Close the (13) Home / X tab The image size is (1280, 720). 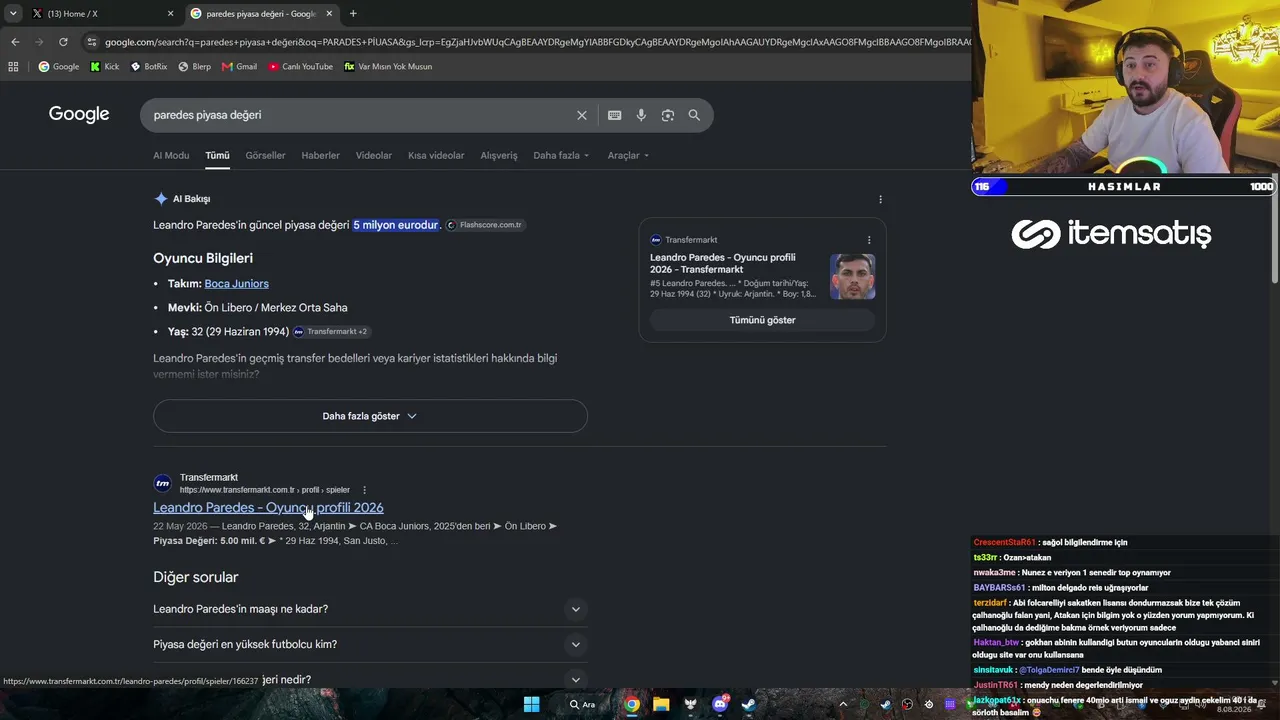170,14
